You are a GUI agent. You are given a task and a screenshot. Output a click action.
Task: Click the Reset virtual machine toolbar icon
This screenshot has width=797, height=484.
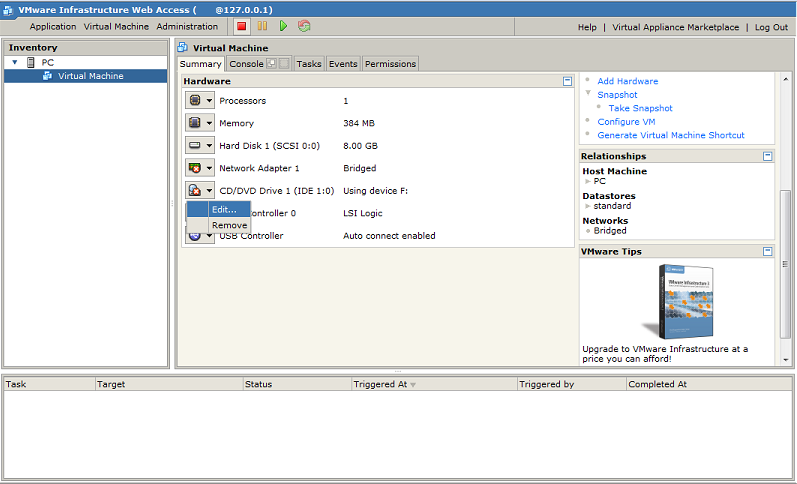click(304, 27)
